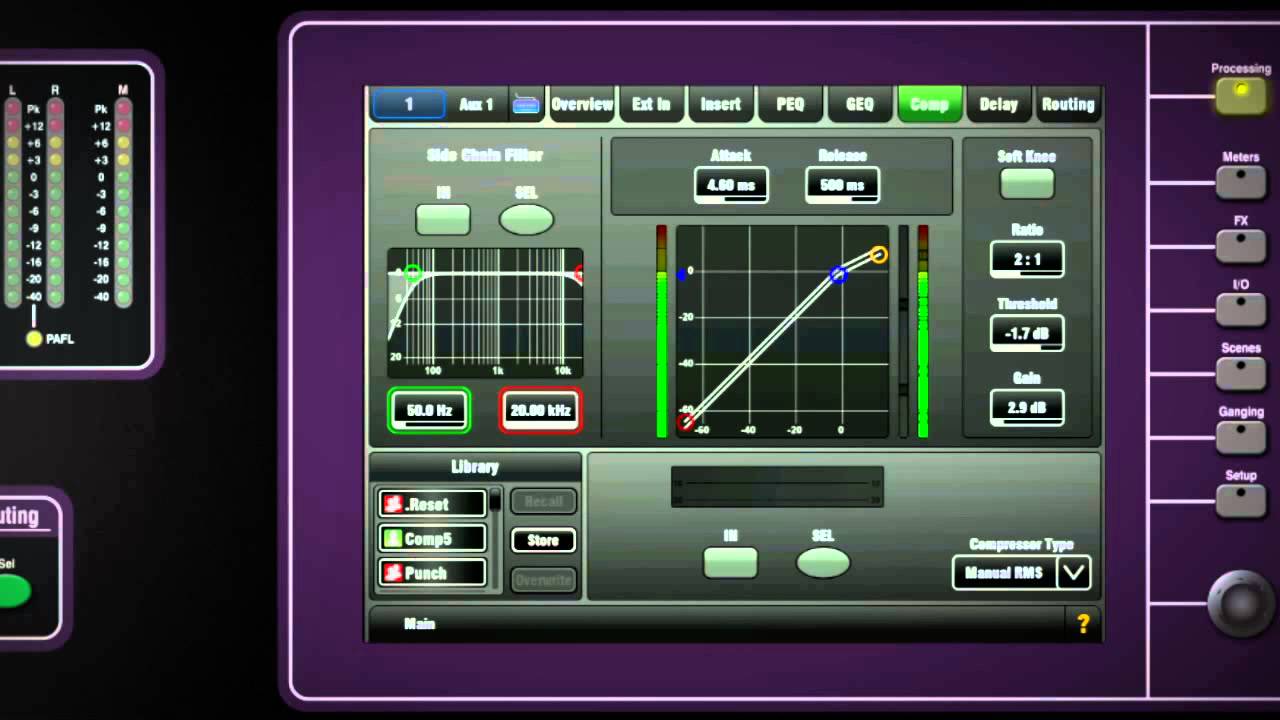The image size is (1280, 720).
Task: Select the .Reset library preset
Action: click(432, 504)
